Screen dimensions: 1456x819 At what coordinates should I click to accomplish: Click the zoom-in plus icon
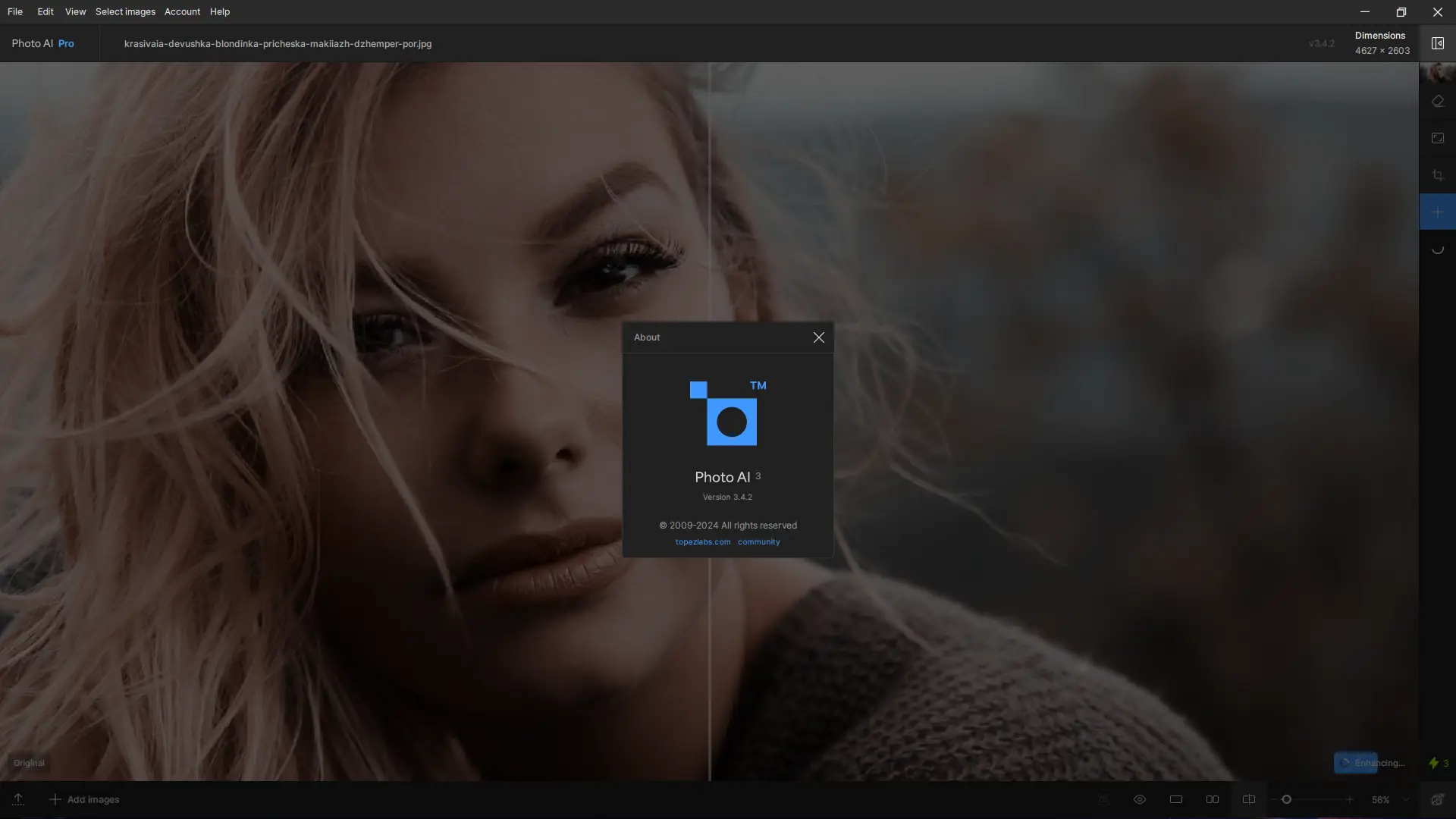pos(1349,799)
